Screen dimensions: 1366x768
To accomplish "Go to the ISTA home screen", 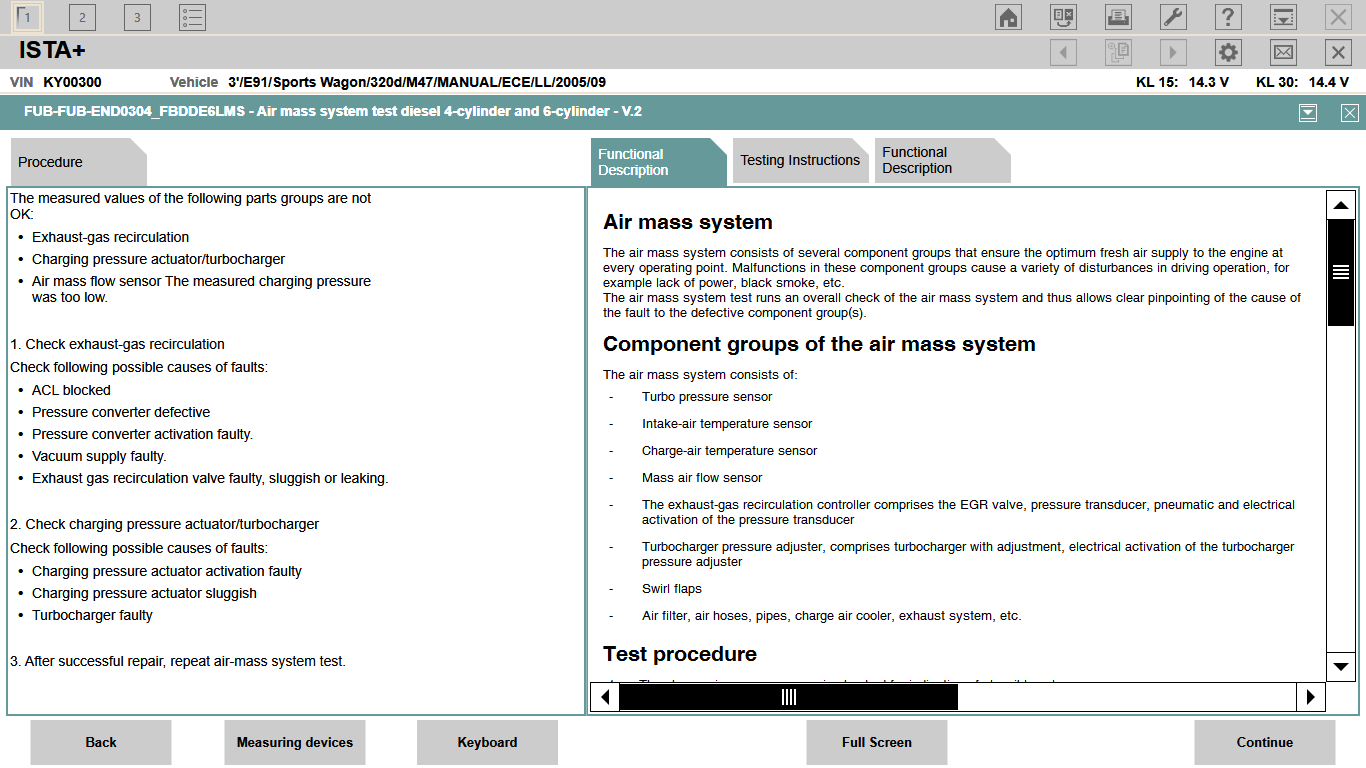I will (1008, 17).
